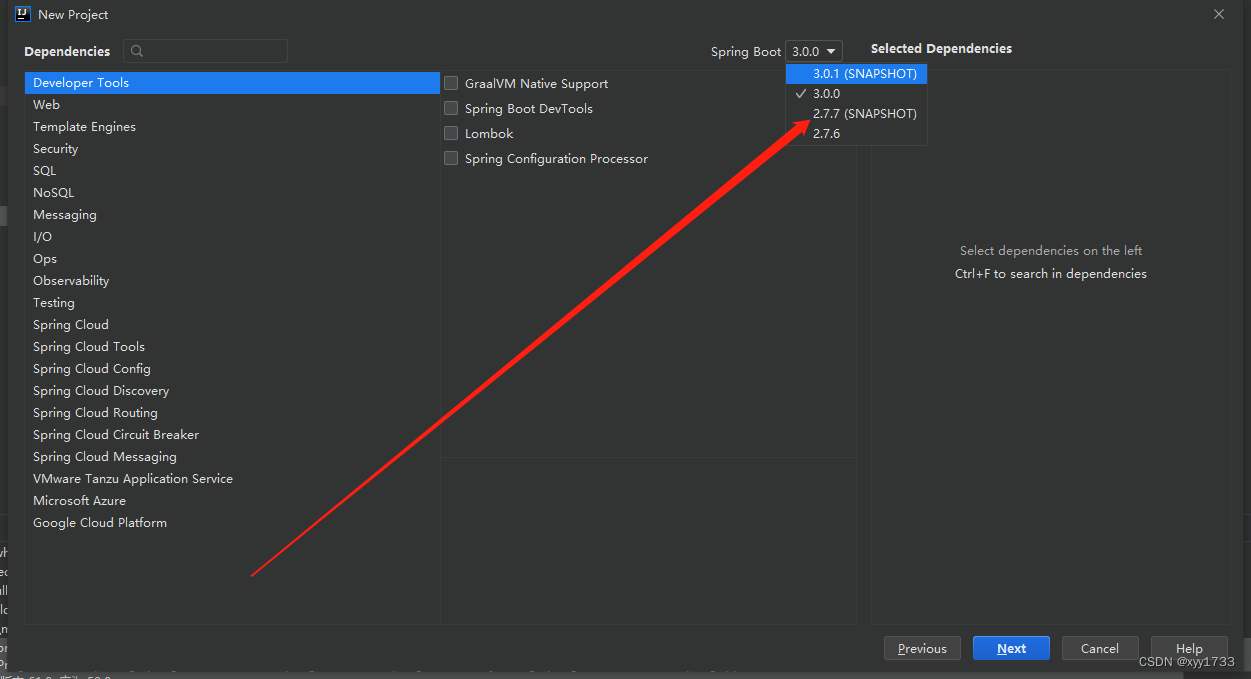Choose the I/O category
1251x679 pixels.
point(232,237)
